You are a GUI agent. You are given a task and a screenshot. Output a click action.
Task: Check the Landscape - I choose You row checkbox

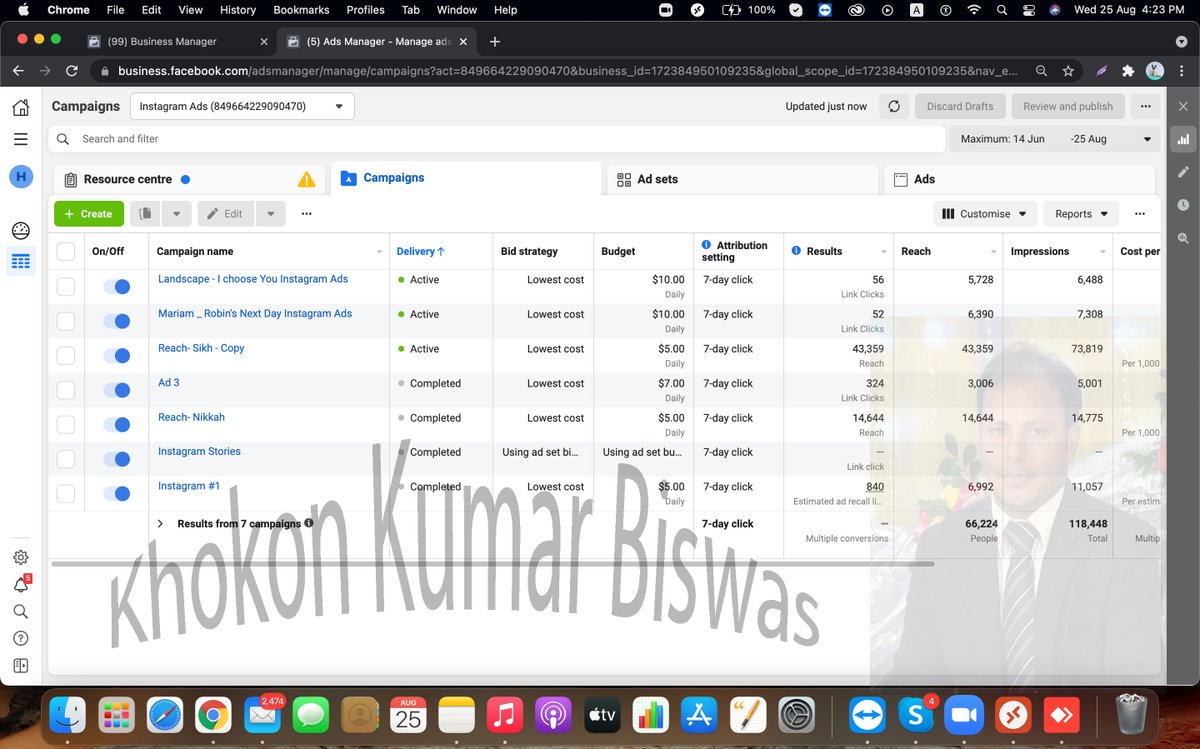[66, 286]
